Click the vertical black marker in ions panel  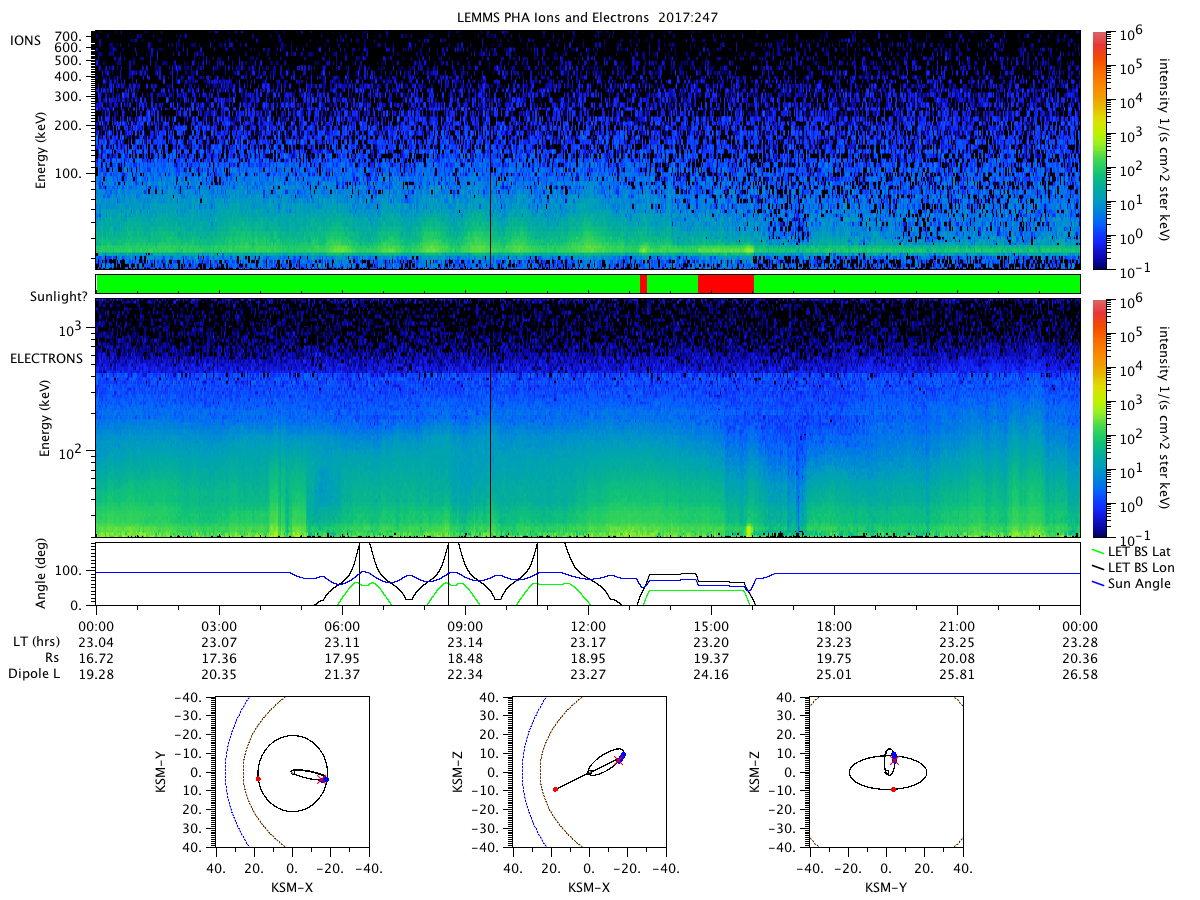click(x=490, y=150)
